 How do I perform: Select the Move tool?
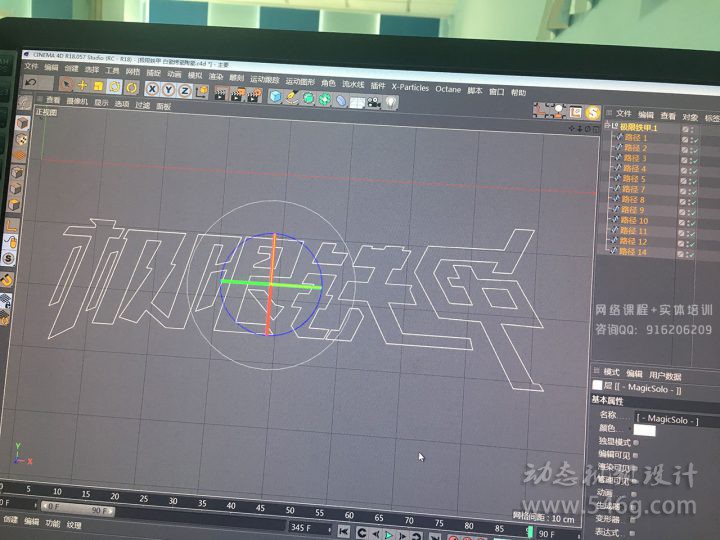[83, 85]
